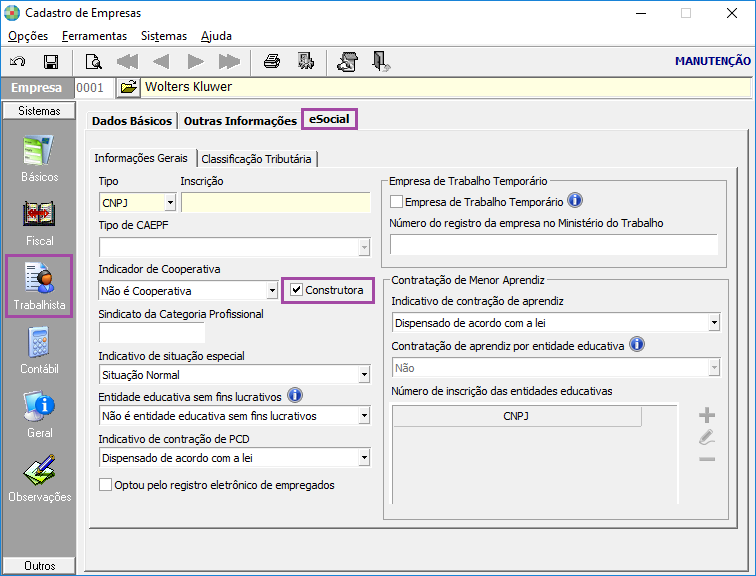Go to first record with double-left arrow

(x=127, y=62)
